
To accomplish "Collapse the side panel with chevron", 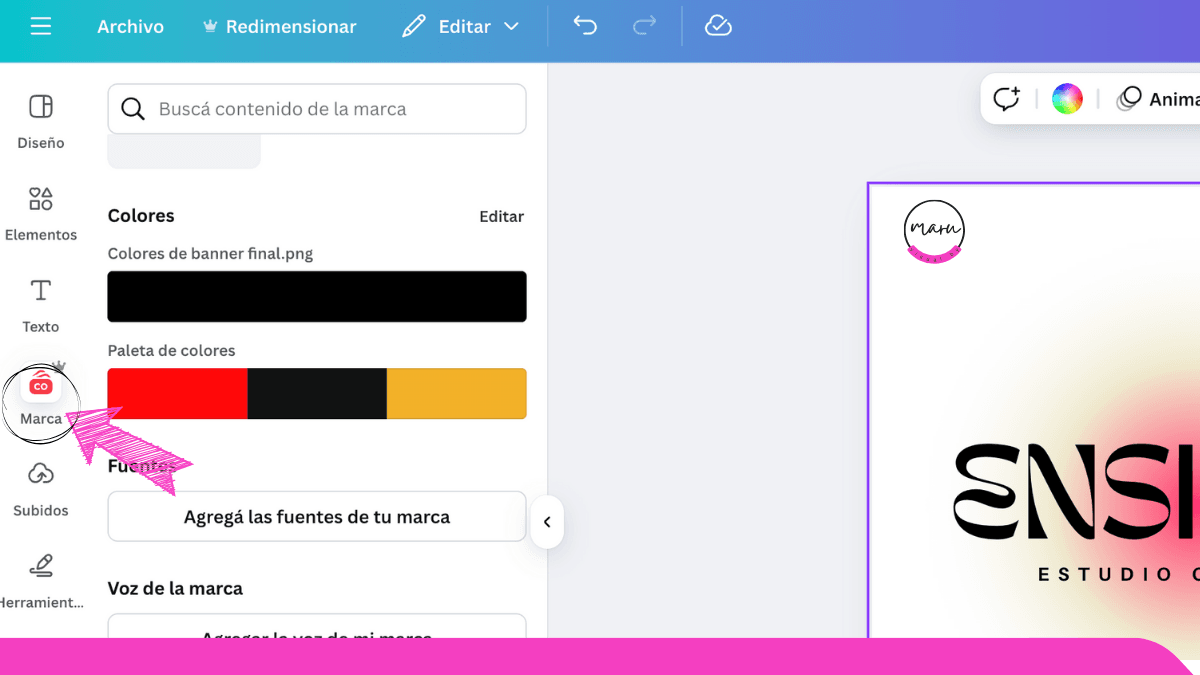I will tap(547, 522).
